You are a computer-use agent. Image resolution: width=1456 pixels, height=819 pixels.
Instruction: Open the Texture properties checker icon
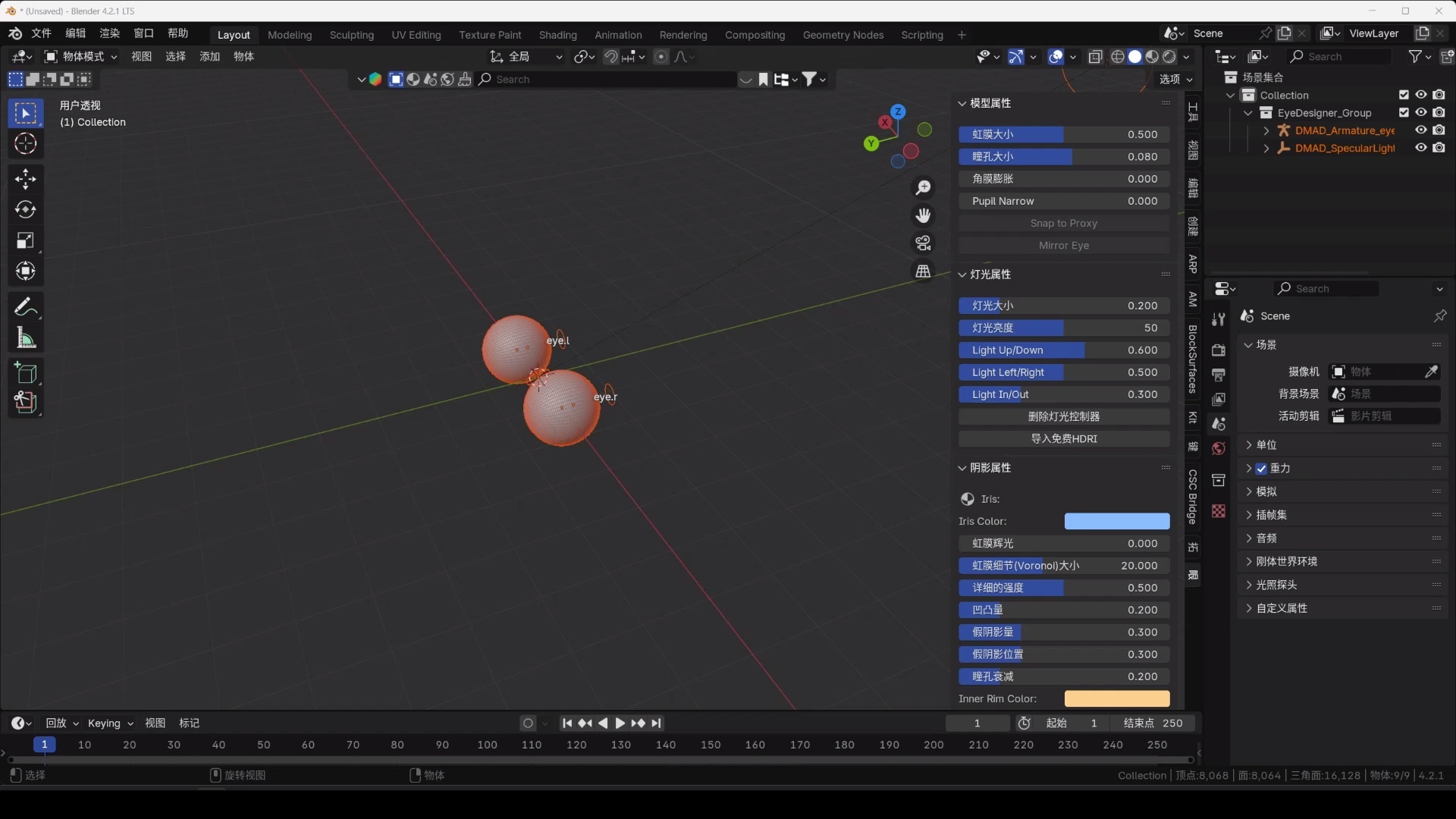coord(1219,511)
